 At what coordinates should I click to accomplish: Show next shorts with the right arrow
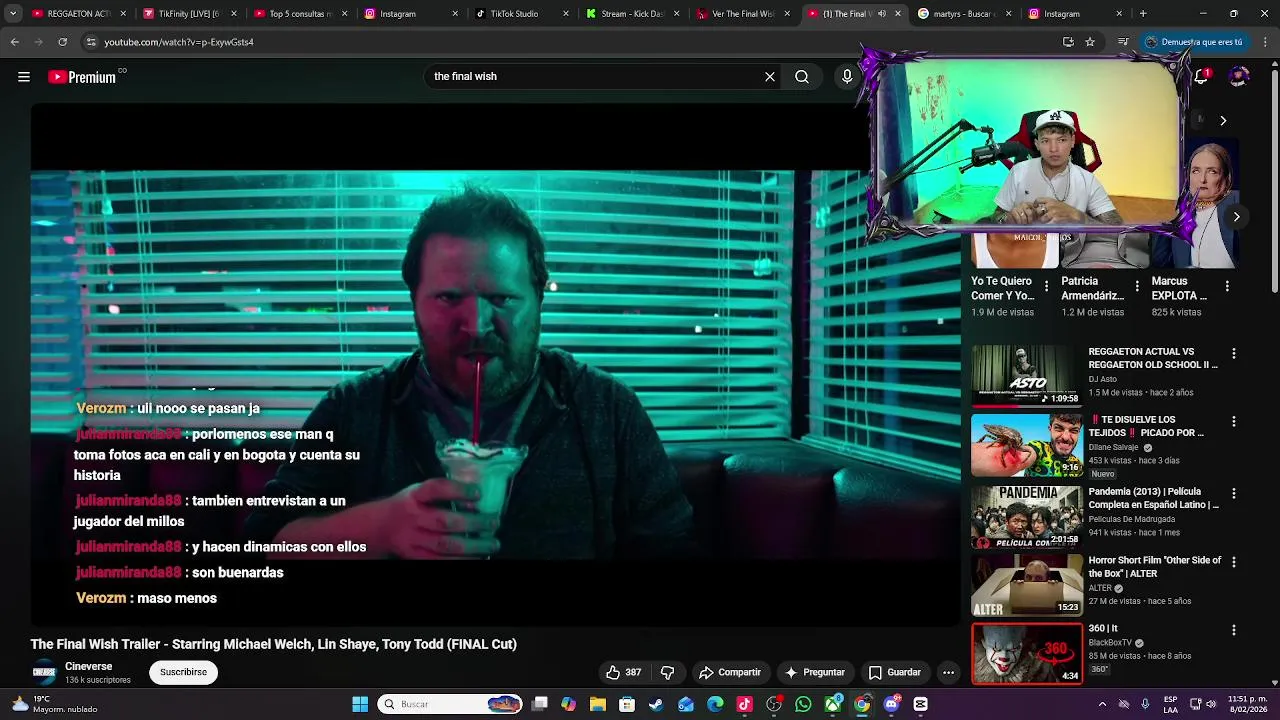[x=1236, y=217]
